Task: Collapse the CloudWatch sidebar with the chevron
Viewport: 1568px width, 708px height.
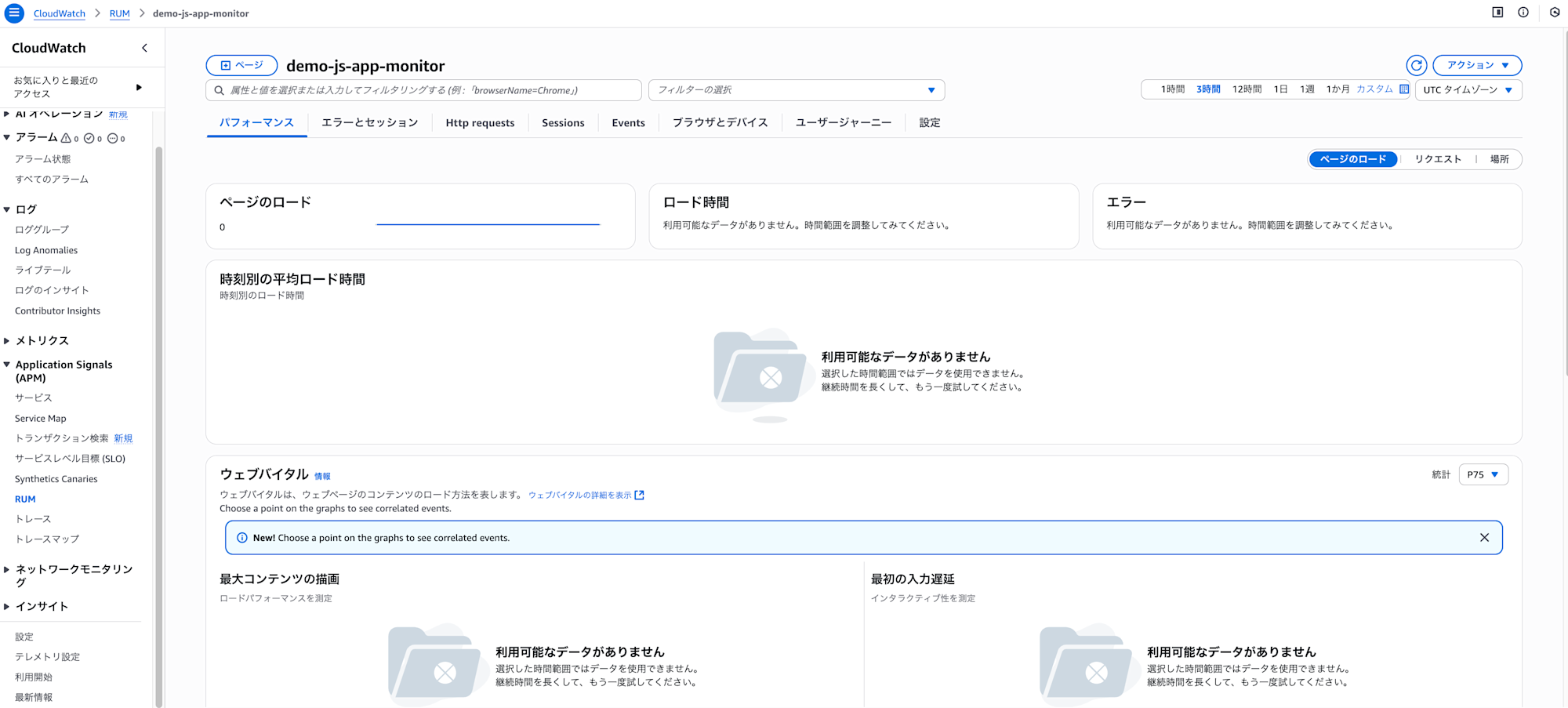Action: 144,48
